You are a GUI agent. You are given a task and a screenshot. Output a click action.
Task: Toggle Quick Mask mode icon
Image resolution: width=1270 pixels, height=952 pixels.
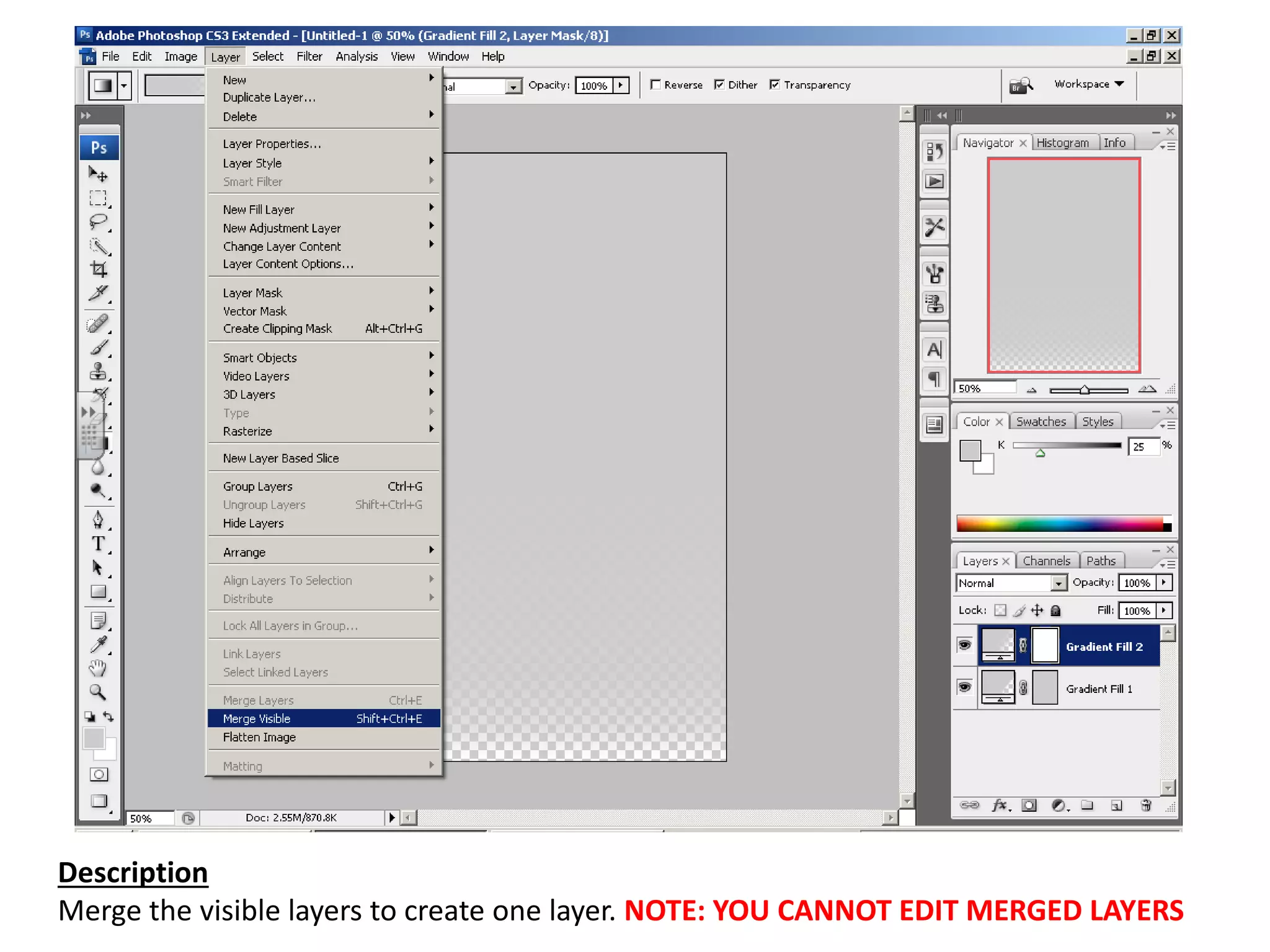pyautogui.click(x=99, y=774)
